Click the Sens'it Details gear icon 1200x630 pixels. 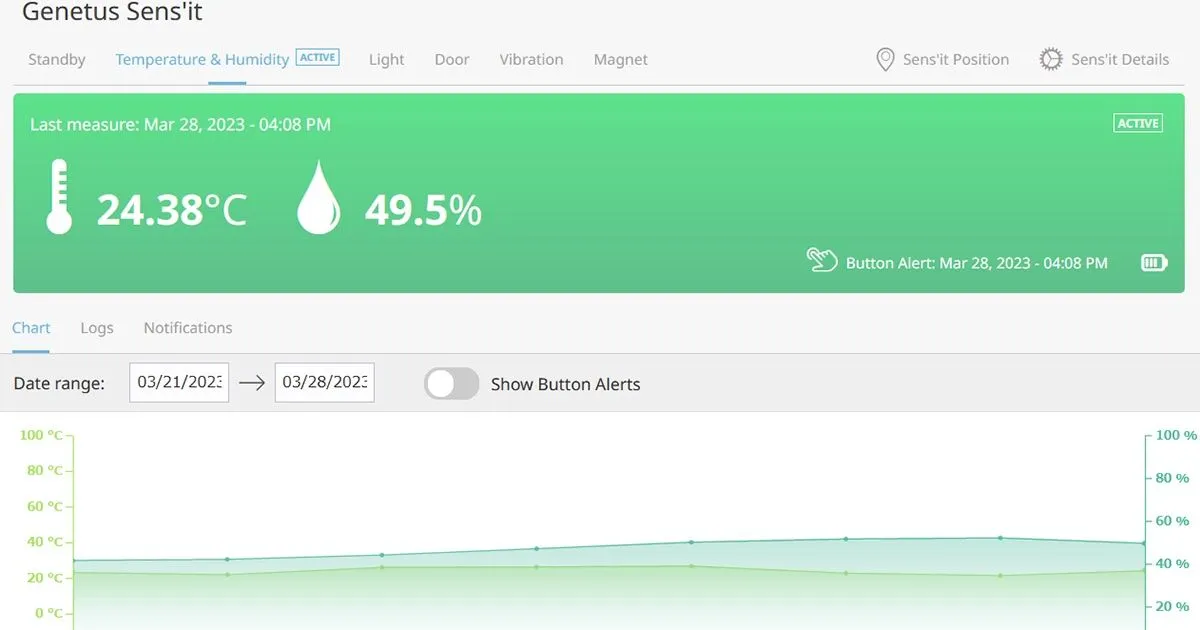coord(1050,60)
